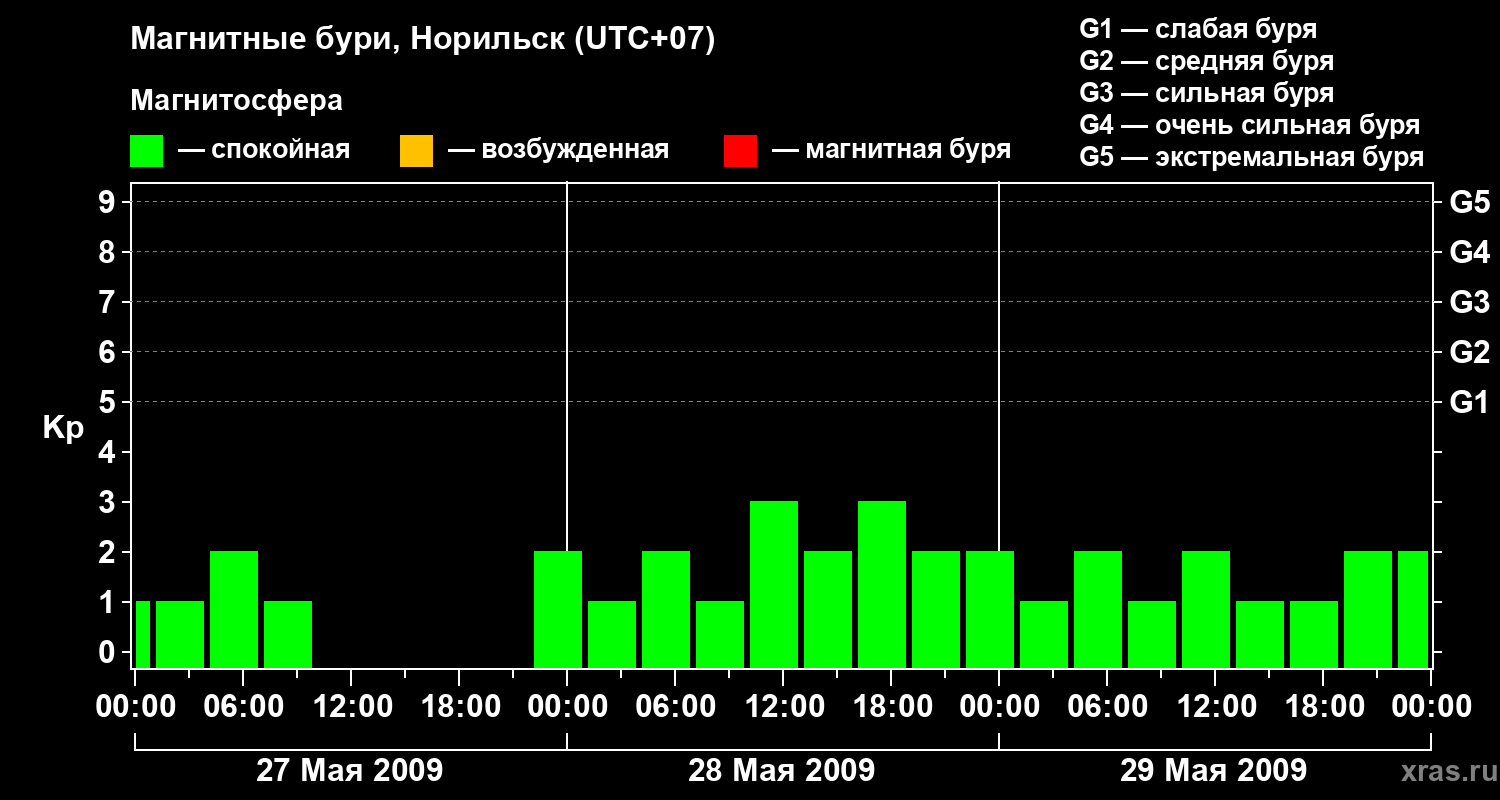Click the 'G3' tick label on the right axis
1500x800 pixels.
click(1470, 302)
